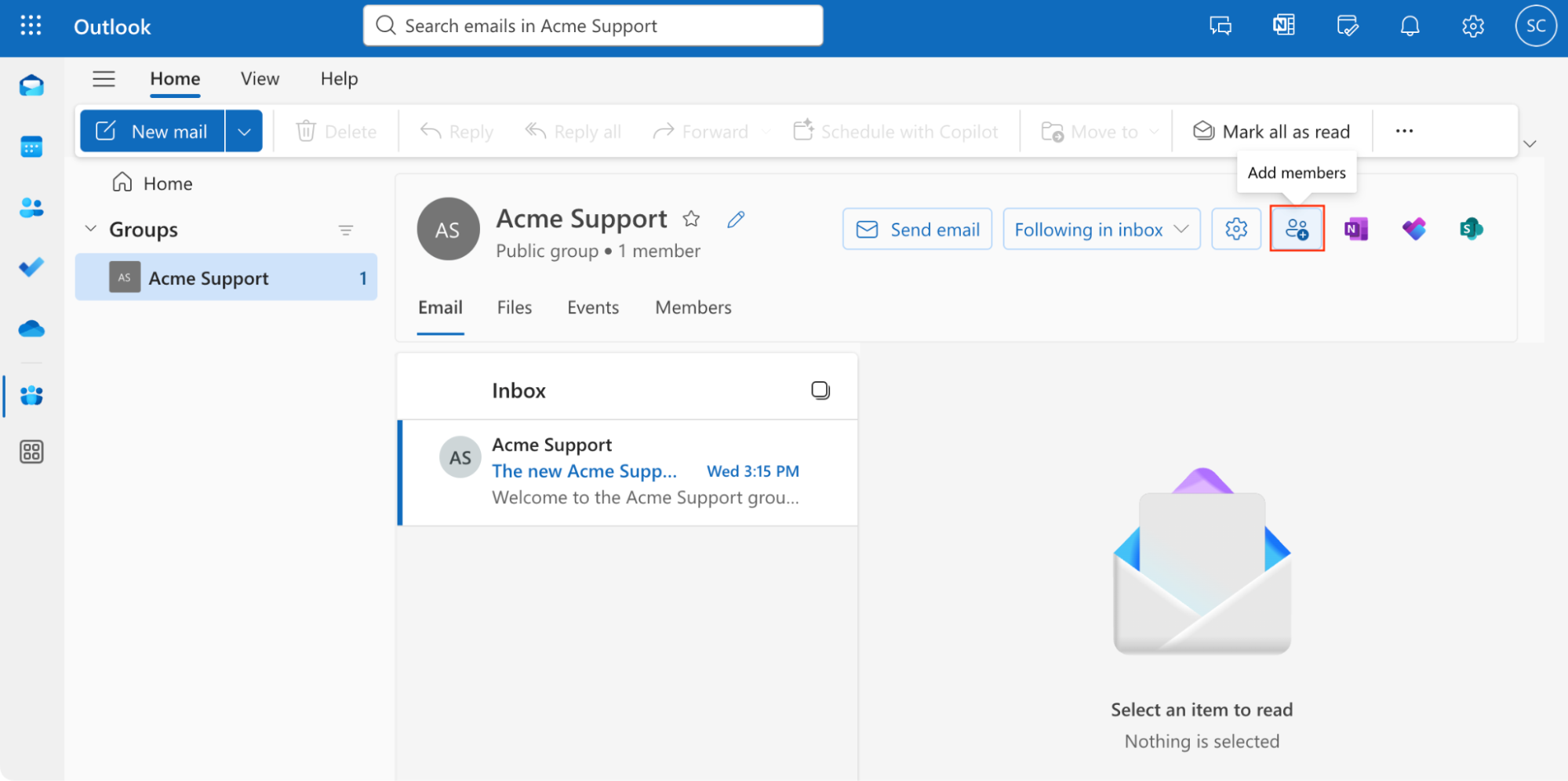Open the Events tab
Screen dimensions: 1568x781
593,307
